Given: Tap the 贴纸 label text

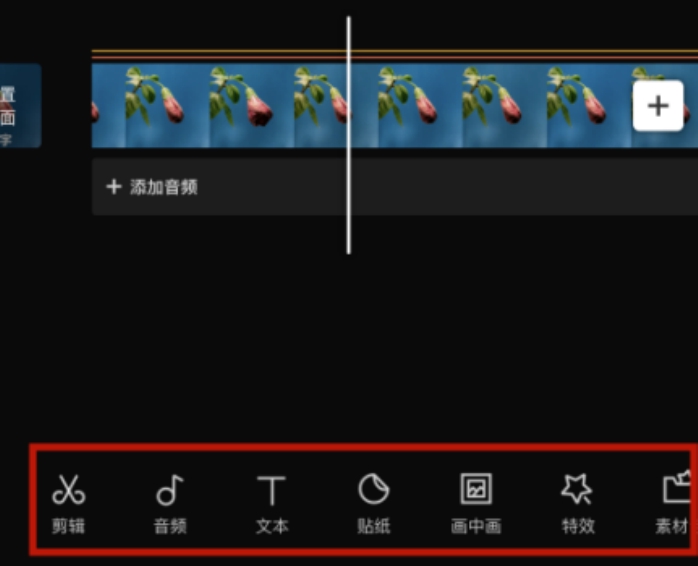Looking at the screenshot, I should (x=374, y=526).
